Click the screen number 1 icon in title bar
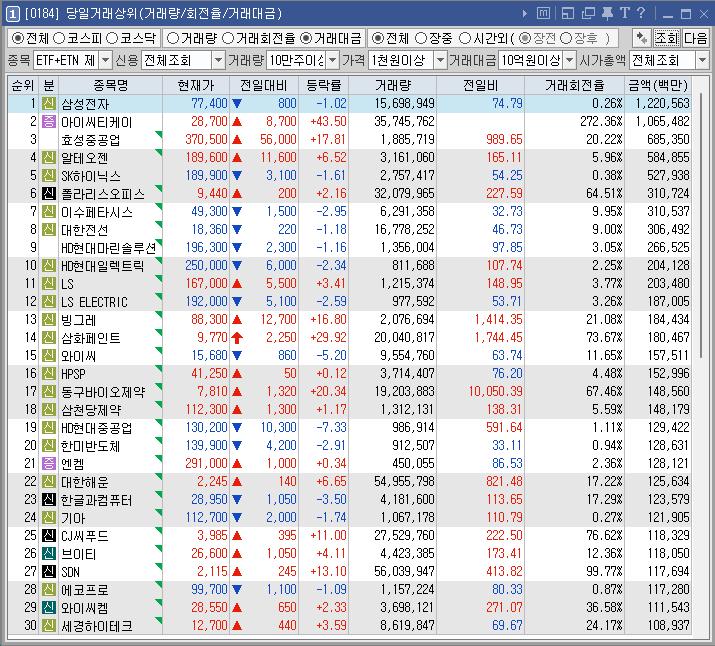Viewport: 715px width, 646px height. 12,14
